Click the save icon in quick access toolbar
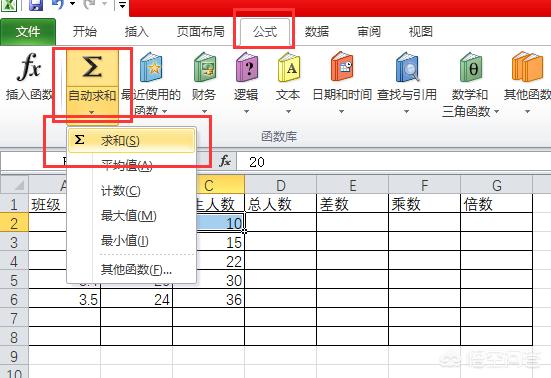Viewport: 551px width, 378px height. (35, 5)
